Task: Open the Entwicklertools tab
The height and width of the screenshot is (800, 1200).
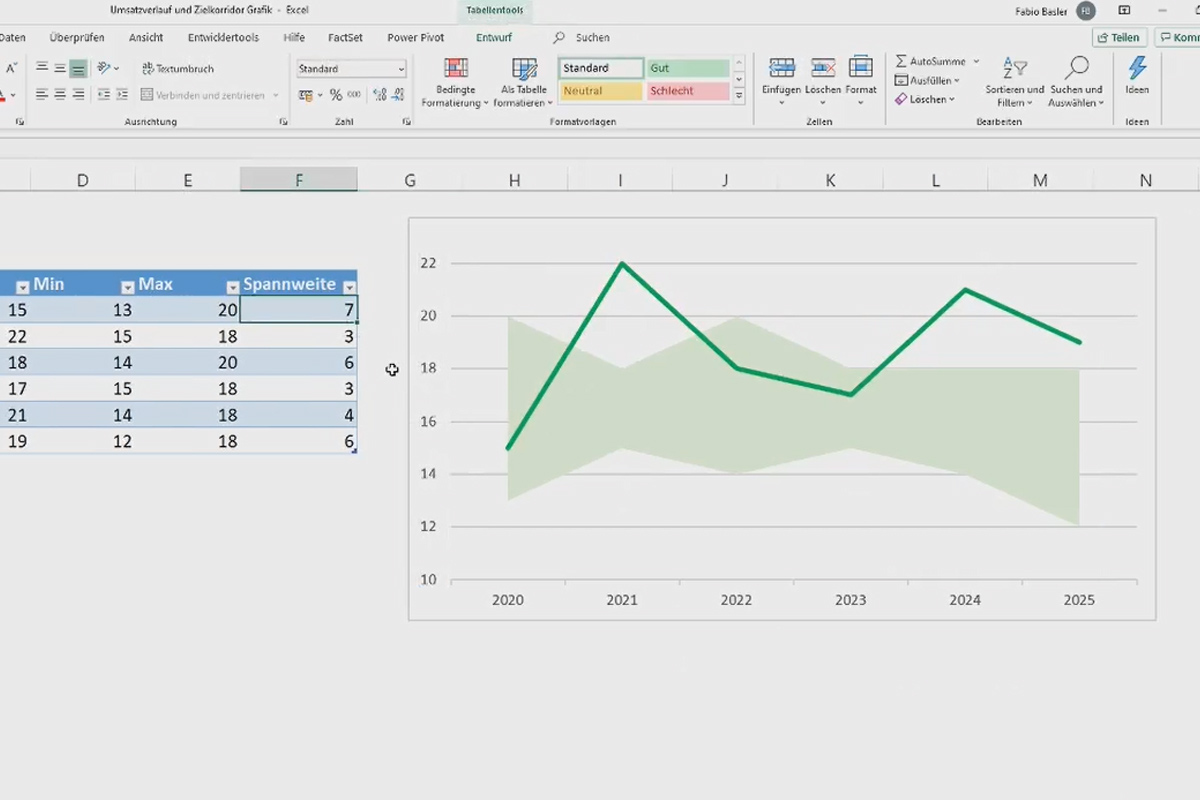Action: pos(223,37)
